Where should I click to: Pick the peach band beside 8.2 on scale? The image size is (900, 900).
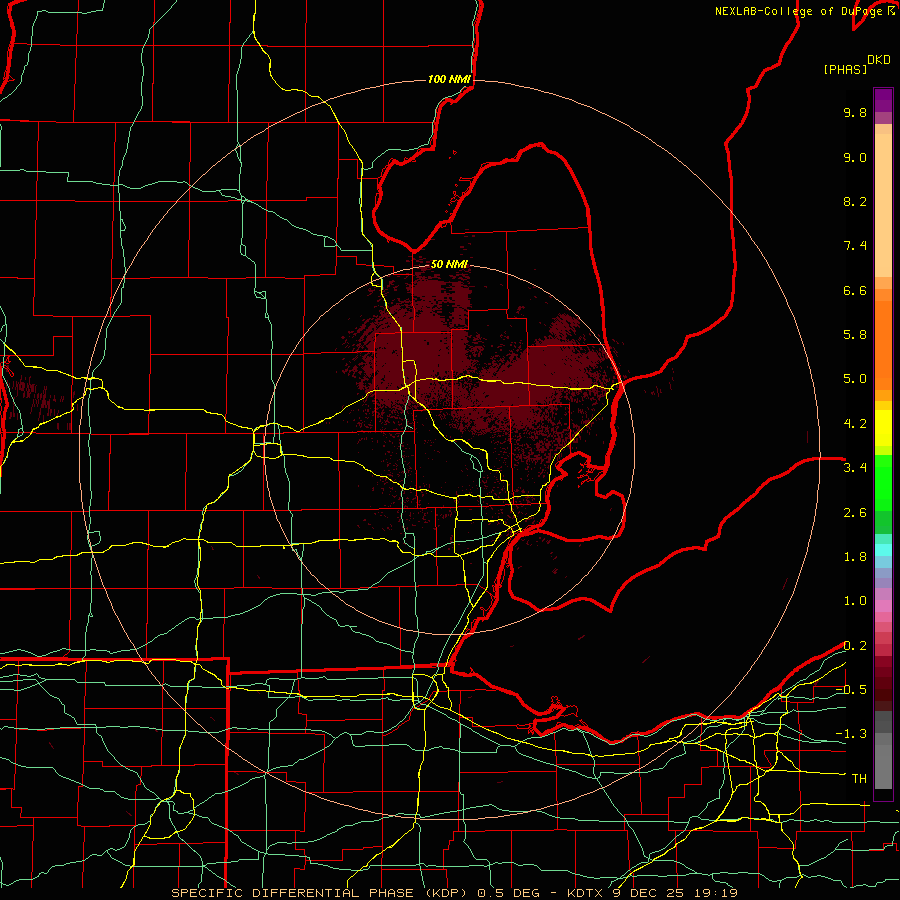[883, 205]
